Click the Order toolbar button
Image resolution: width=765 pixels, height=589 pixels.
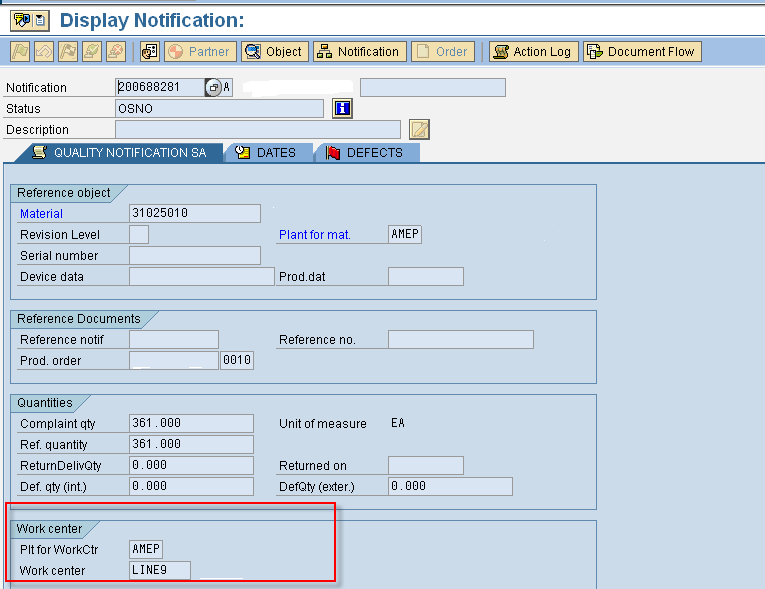pyautogui.click(x=443, y=51)
